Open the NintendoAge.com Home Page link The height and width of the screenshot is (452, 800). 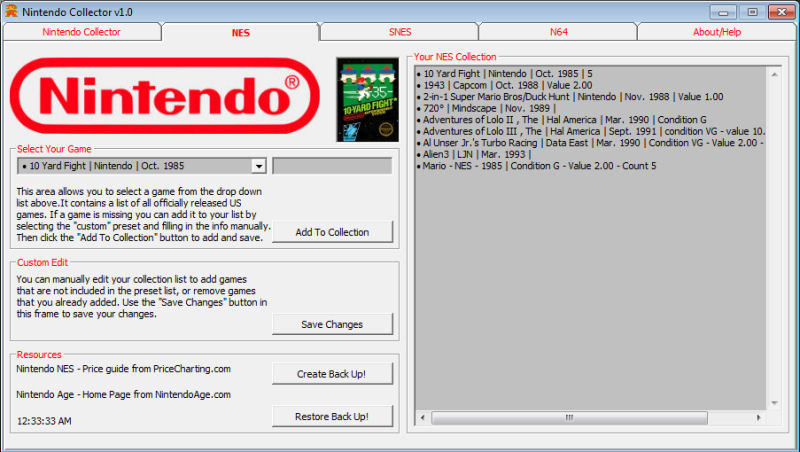coord(123,394)
